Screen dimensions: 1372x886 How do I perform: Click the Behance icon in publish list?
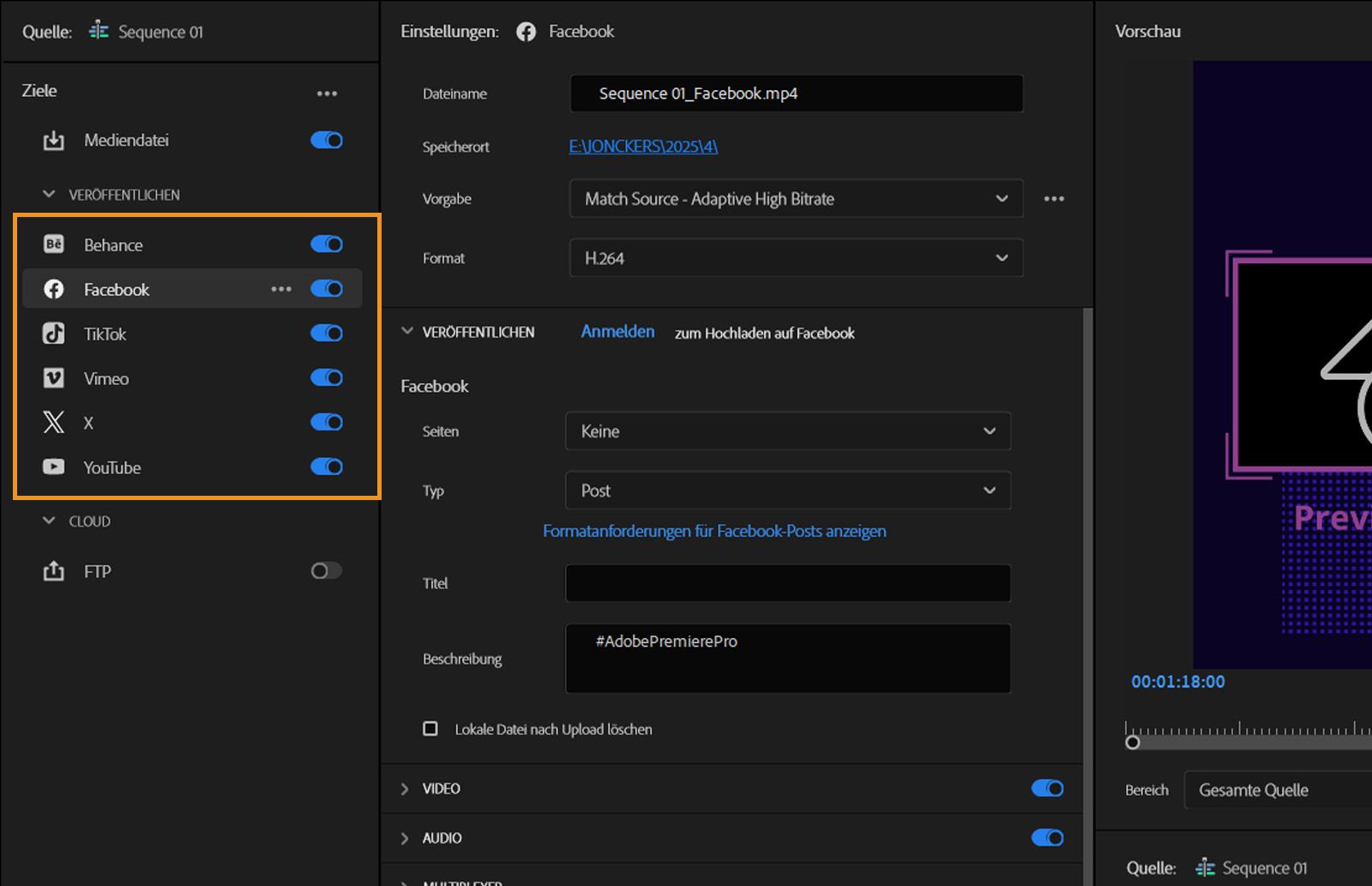tap(53, 244)
